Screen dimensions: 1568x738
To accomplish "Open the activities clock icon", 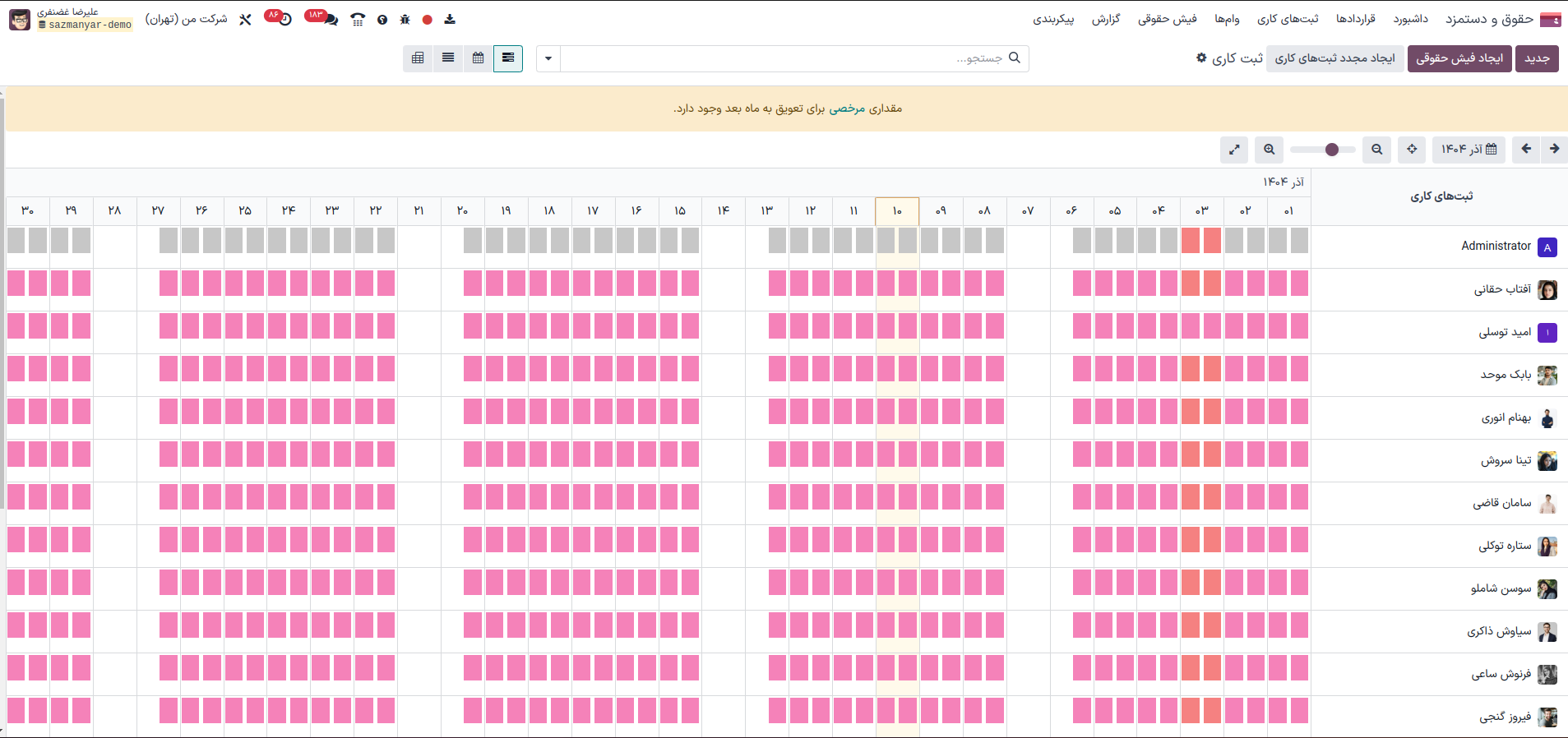I will 284,20.
